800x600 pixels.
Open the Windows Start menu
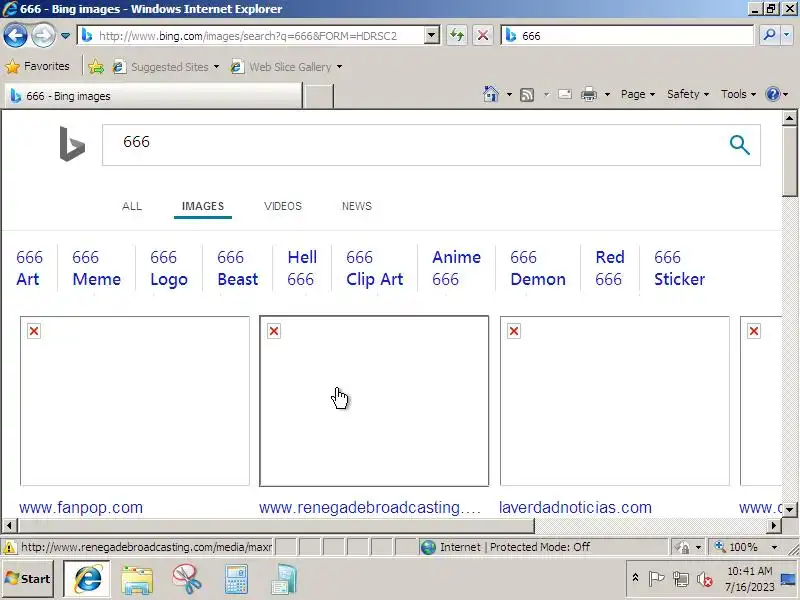28,579
